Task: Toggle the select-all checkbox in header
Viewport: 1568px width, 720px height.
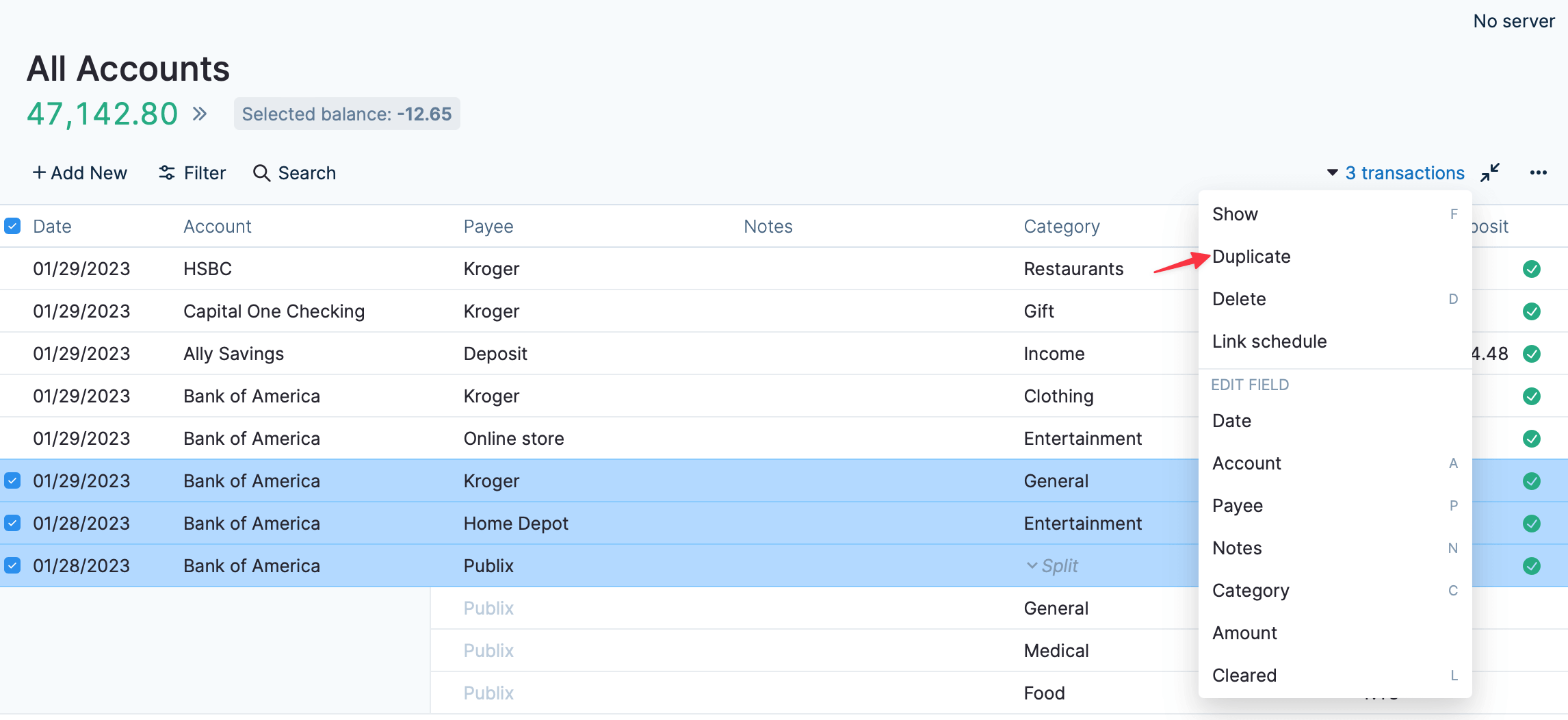Action: (12, 226)
